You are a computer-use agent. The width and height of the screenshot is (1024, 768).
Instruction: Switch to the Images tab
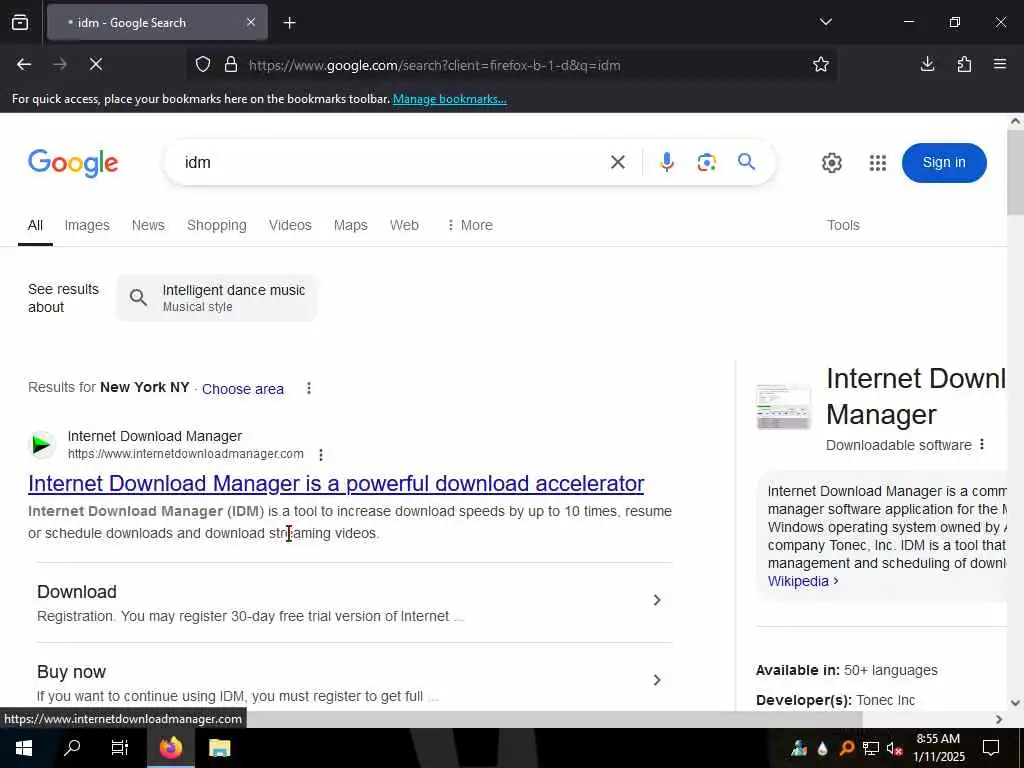tap(87, 225)
